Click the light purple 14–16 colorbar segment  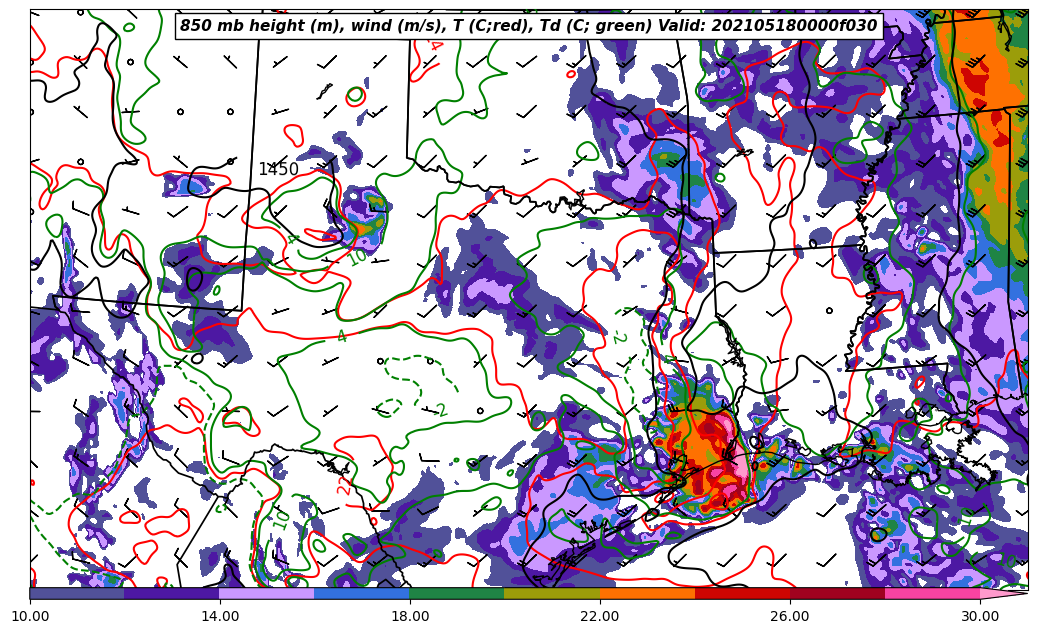(x=267, y=593)
